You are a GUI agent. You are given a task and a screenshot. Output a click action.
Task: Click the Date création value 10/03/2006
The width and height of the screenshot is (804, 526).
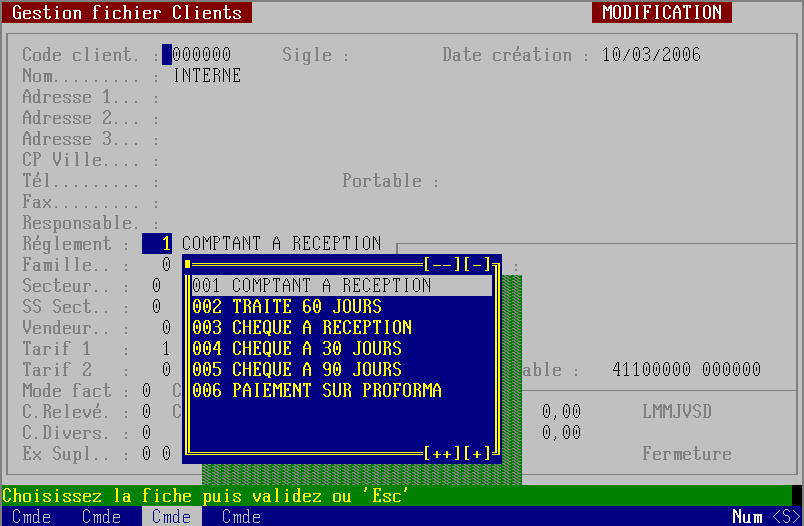point(651,55)
